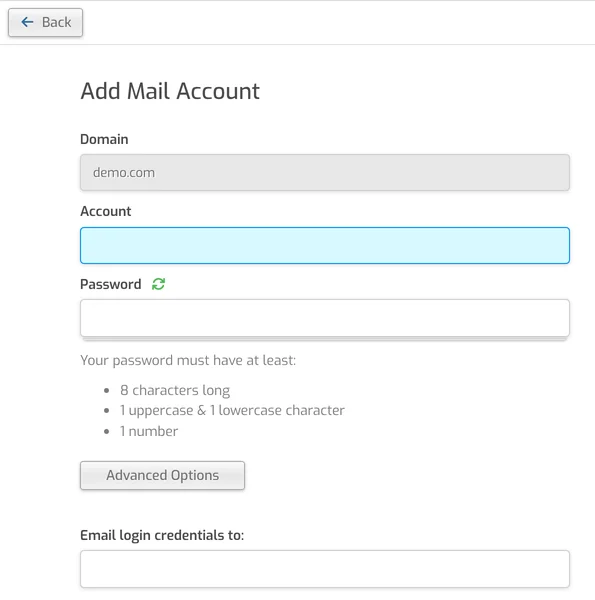Screen dimensions: 595x600
Task: Click the Add Mail Account heading
Action: tap(170, 91)
